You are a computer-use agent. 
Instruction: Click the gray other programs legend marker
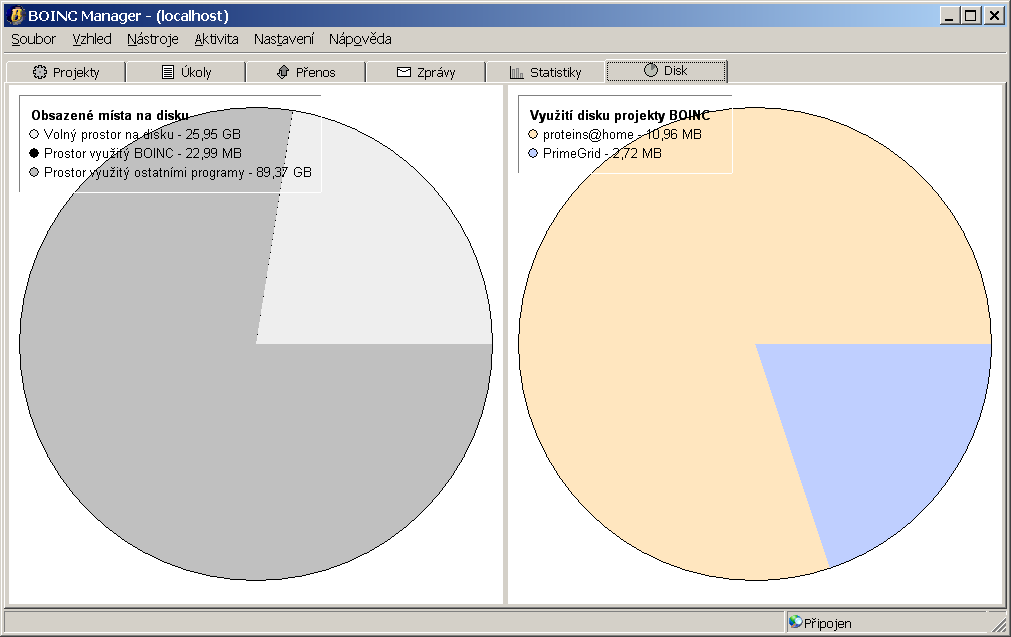[34, 172]
